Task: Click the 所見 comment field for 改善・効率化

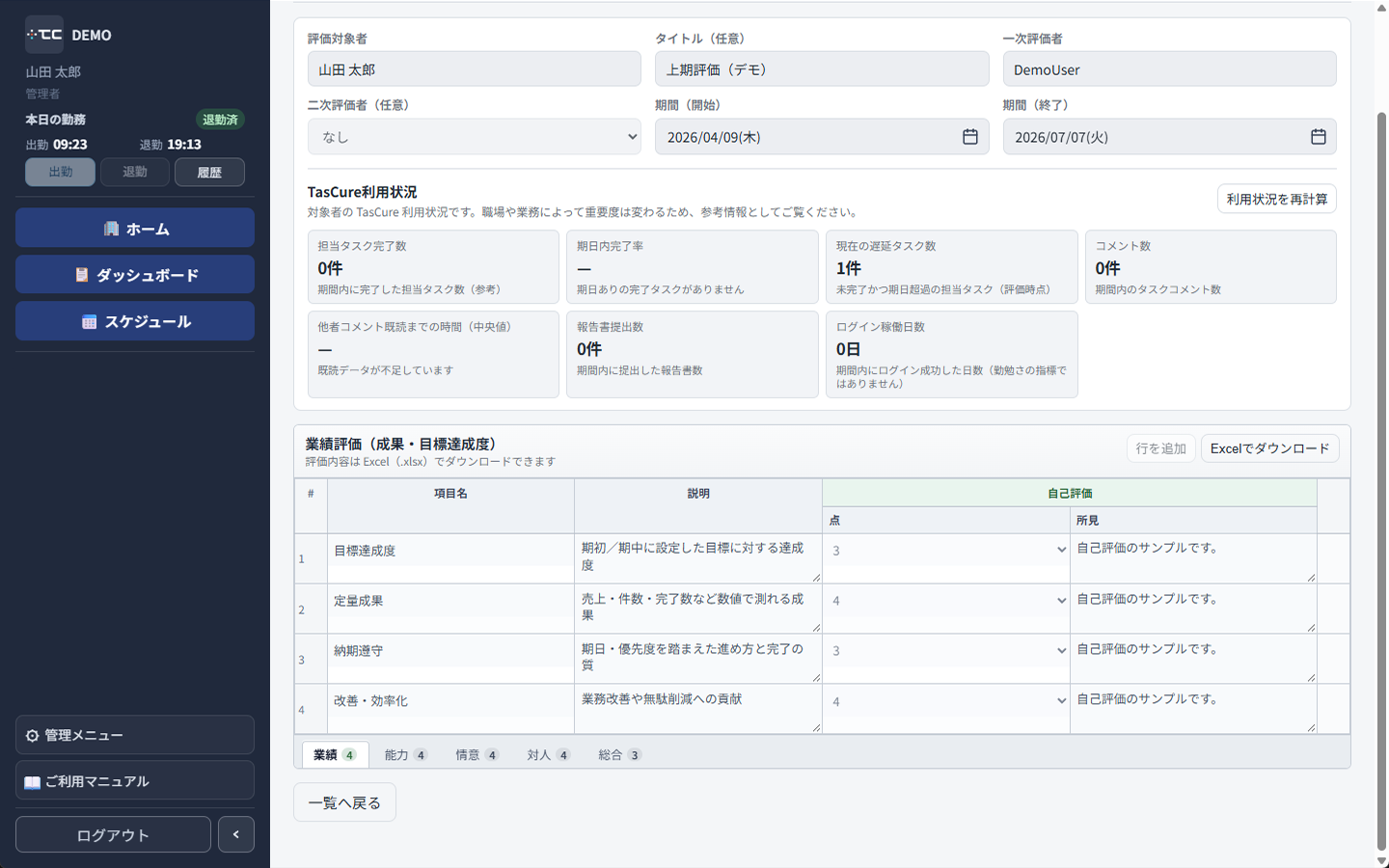Action: pyautogui.click(x=1194, y=709)
